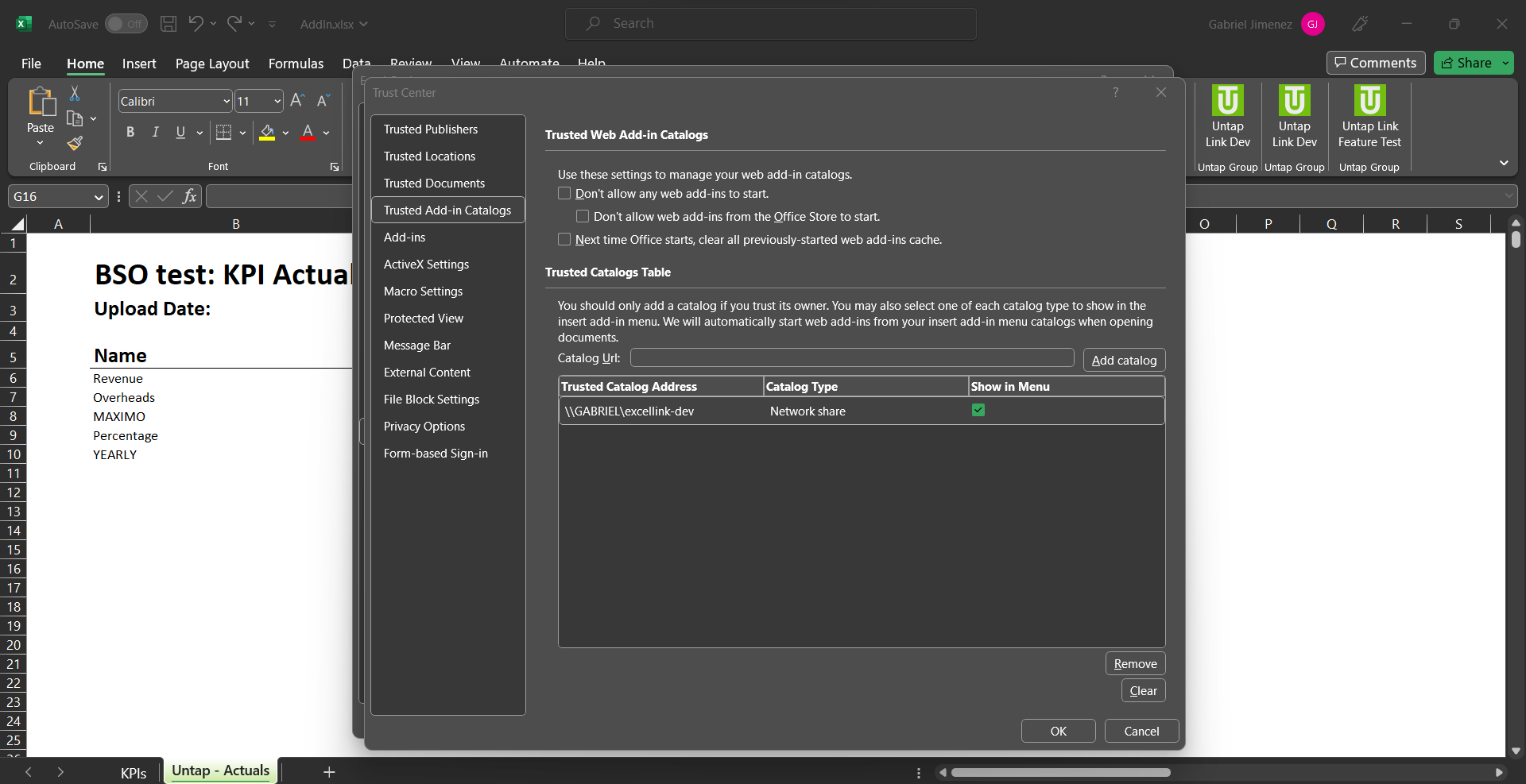Select Trusted Publishers in Trust Center
Image resolution: width=1526 pixels, height=784 pixels.
[448, 129]
